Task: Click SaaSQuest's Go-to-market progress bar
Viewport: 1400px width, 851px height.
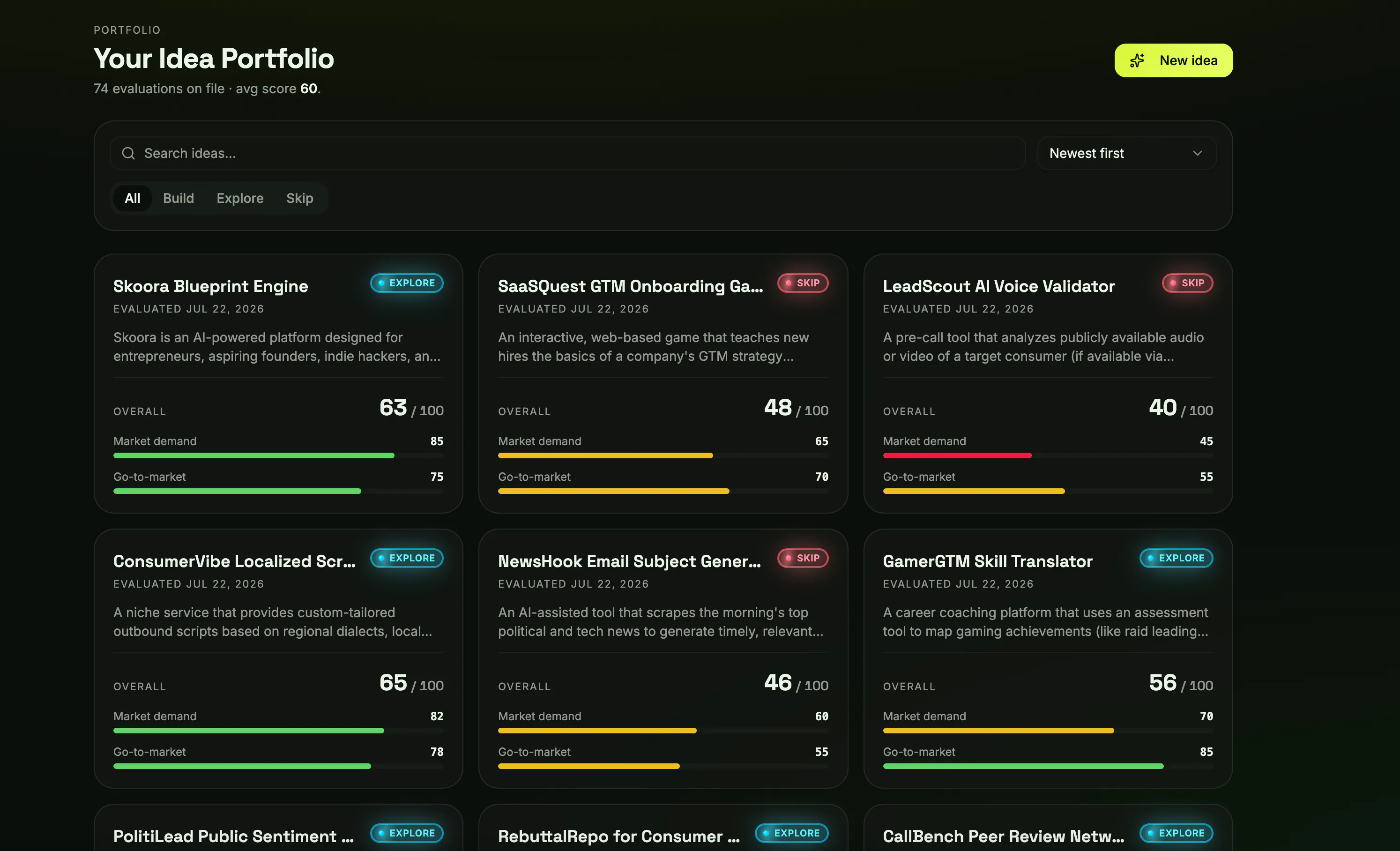Action: 663,491
